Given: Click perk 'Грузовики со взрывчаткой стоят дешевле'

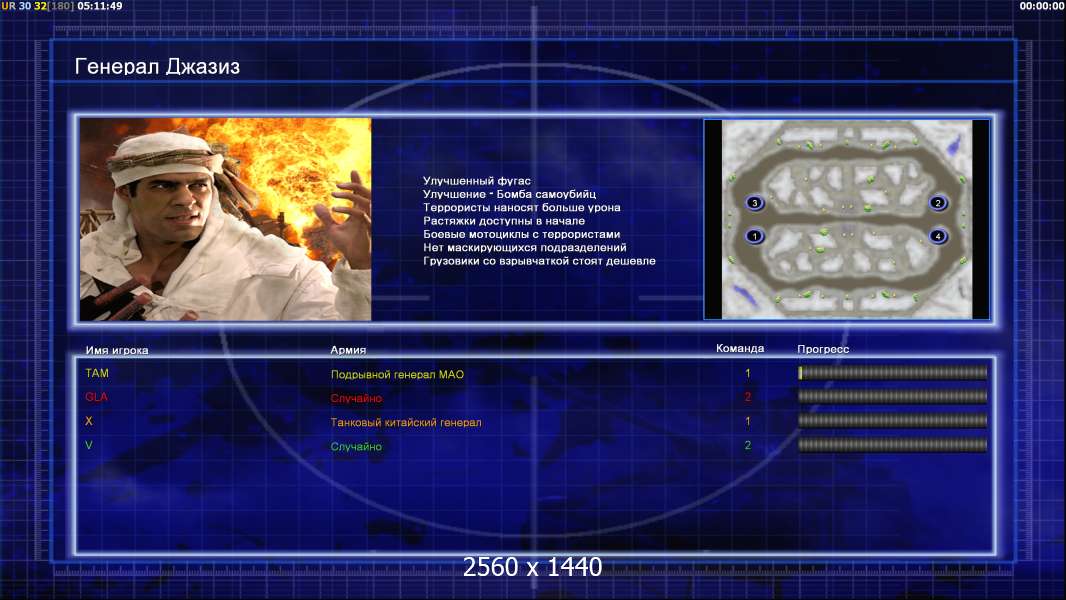Looking at the screenshot, I should [x=539, y=261].
